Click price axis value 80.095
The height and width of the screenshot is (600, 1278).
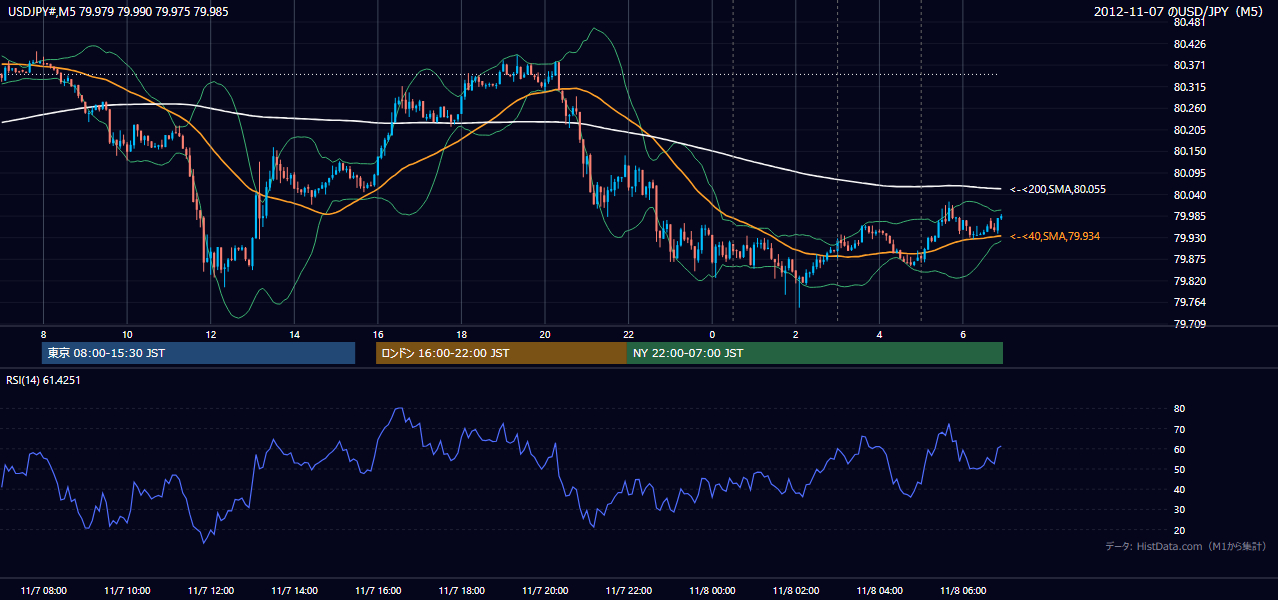pyautogui.click(x=1192, y=173)
